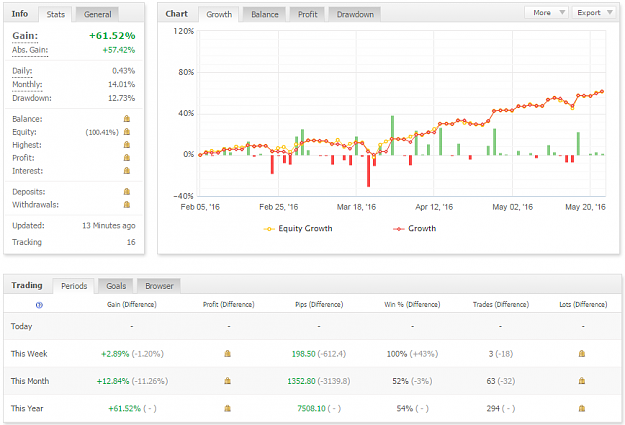Switch to the Drawdown chart tab

[x=355, y=14]
